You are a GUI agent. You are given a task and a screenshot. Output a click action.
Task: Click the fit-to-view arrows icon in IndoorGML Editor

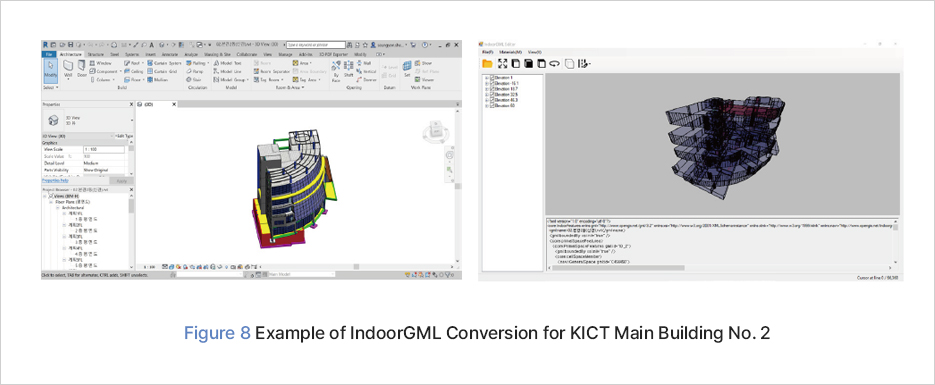coord(502,63)
